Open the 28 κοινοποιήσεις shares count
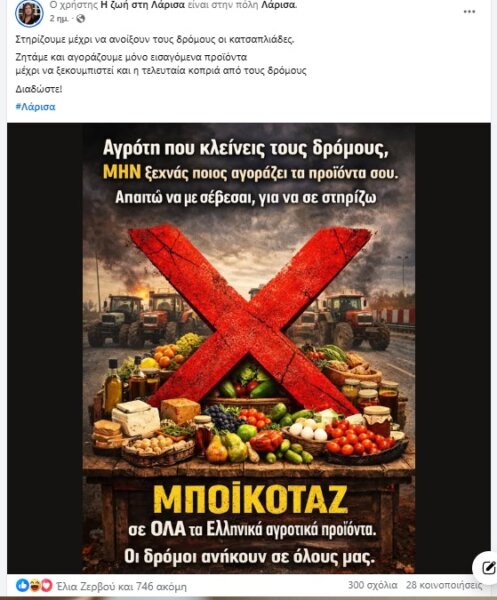The height and width of the screenshot is (600, 497). pyautogui.click(x=444, y=585)
